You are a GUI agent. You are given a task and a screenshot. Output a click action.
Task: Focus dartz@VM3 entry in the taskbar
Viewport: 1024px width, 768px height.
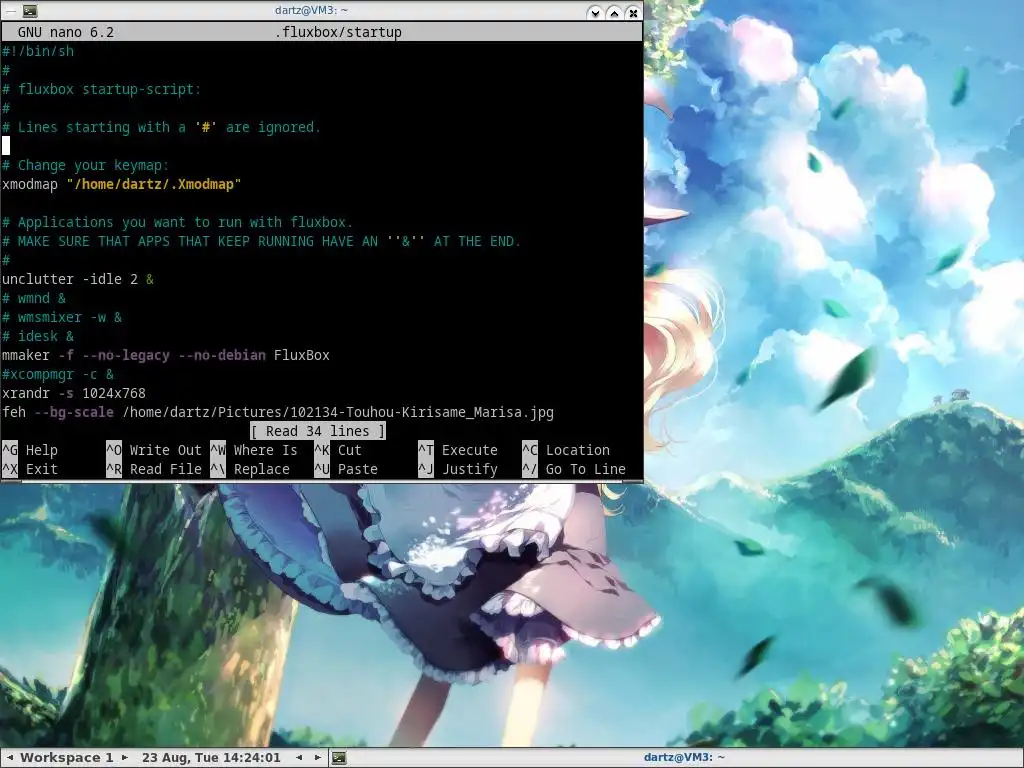pyautogui.click(x=684, y=758)
